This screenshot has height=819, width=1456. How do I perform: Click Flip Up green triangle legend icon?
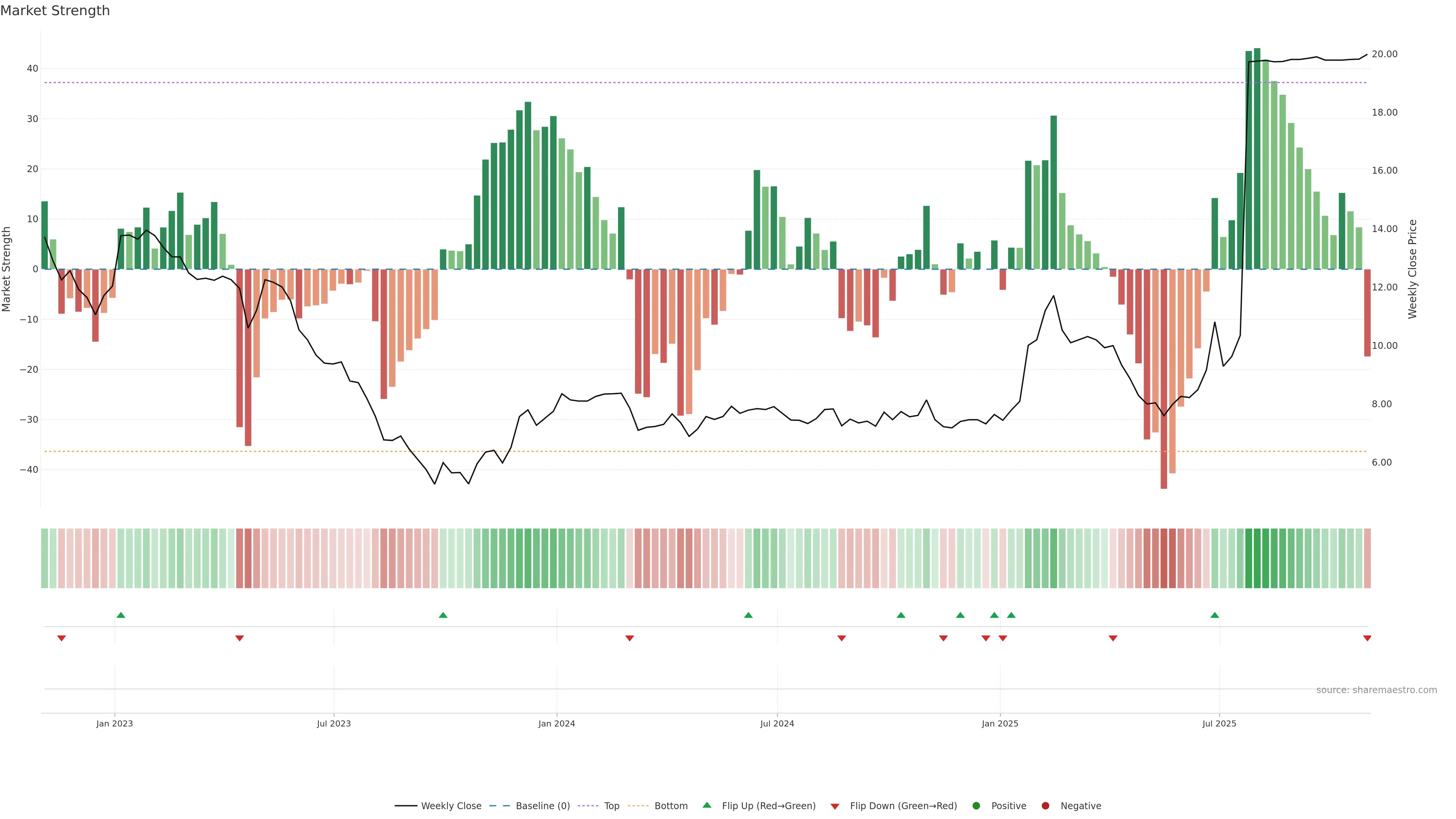706,805
